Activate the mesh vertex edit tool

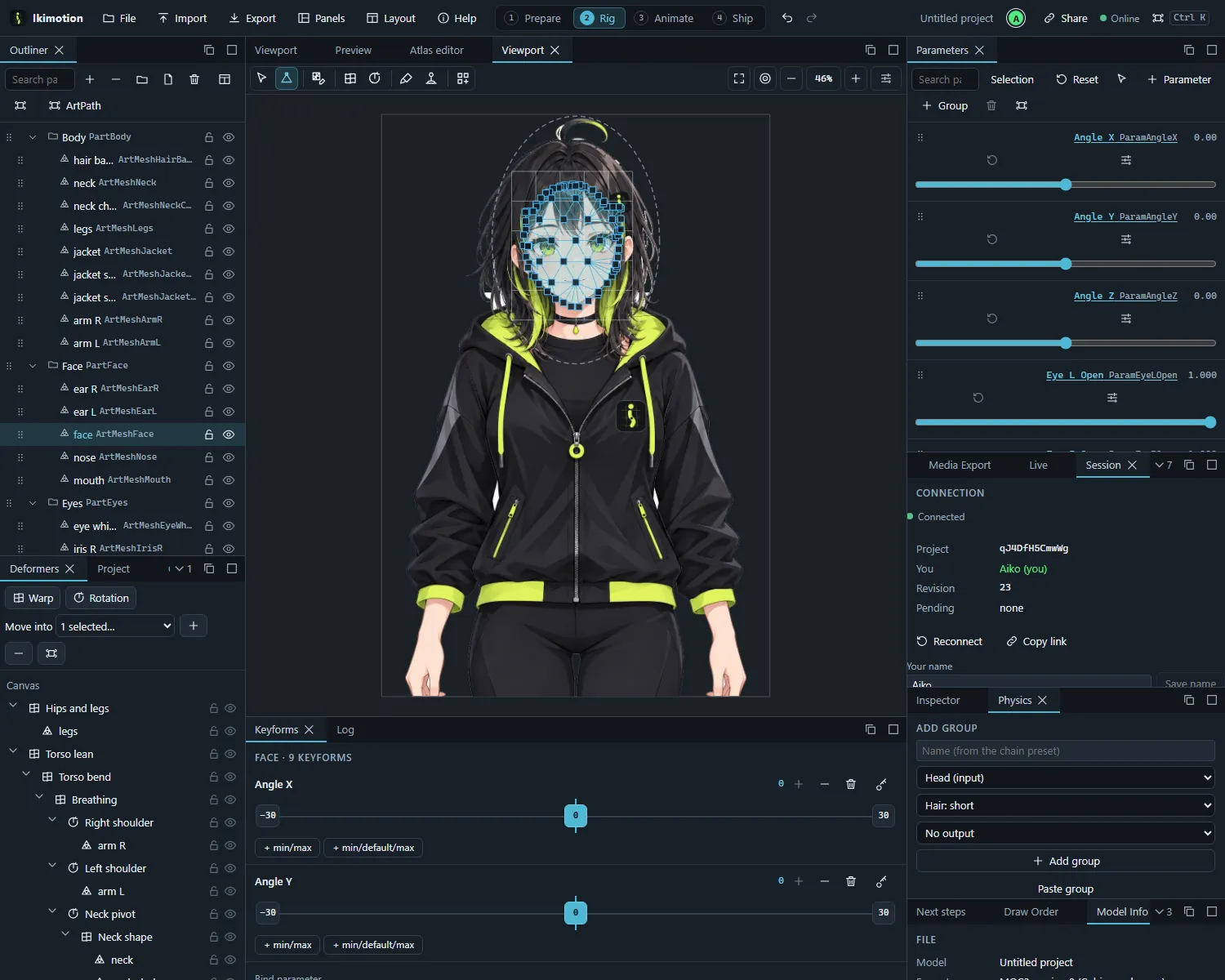tap(287, 78)
